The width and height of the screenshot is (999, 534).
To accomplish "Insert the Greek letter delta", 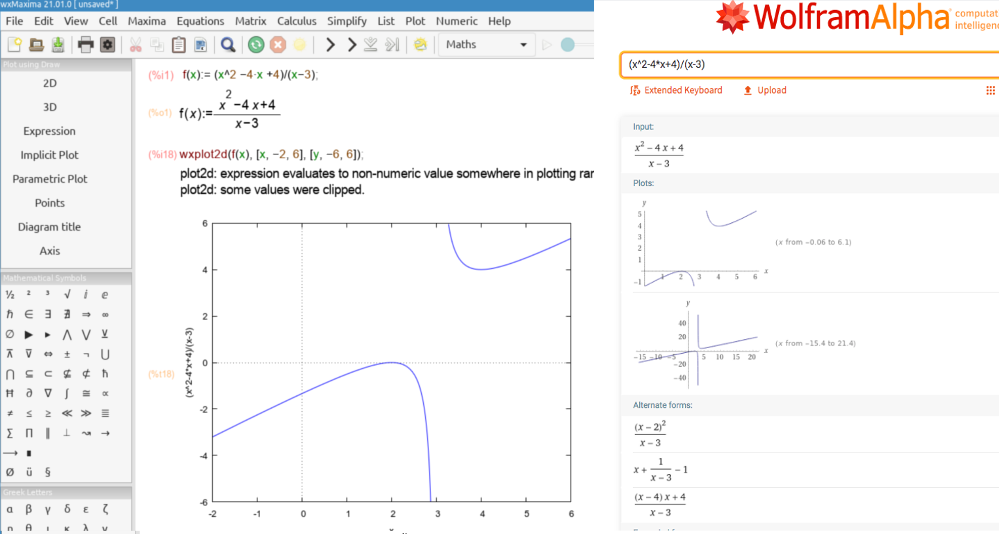I will 67,509.
